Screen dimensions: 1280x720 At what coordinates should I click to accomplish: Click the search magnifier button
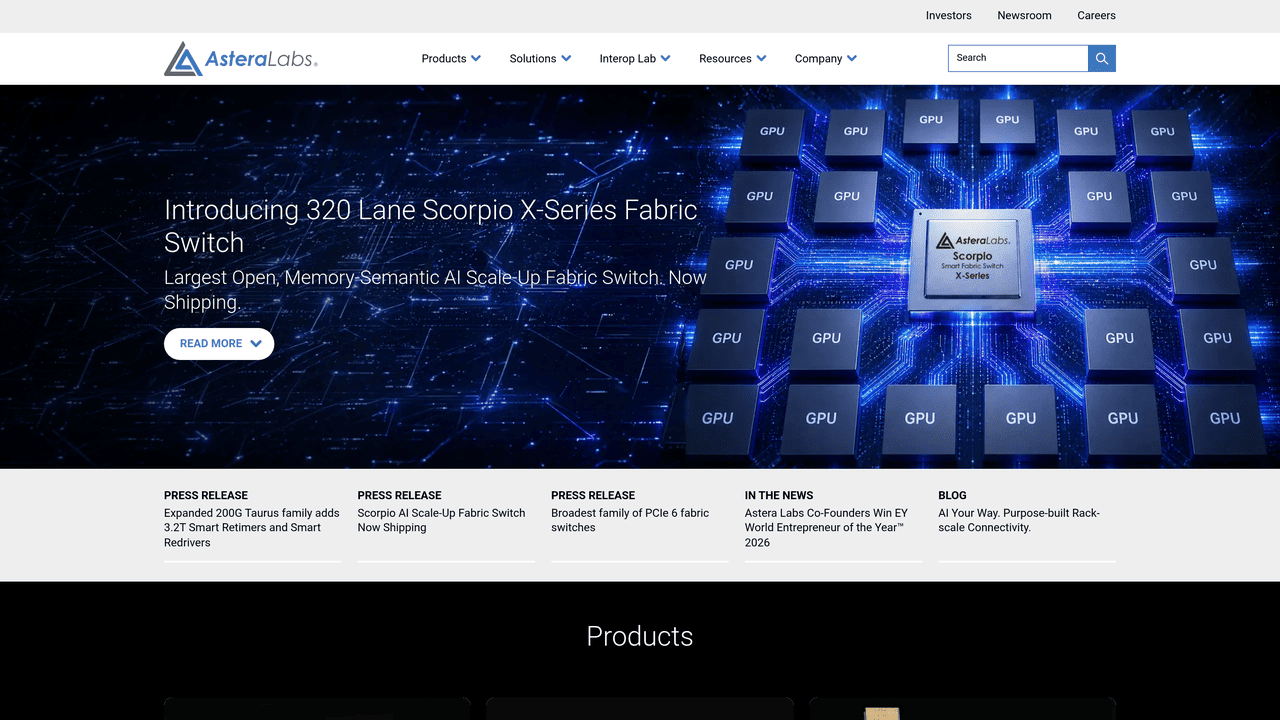[1102, 58]
